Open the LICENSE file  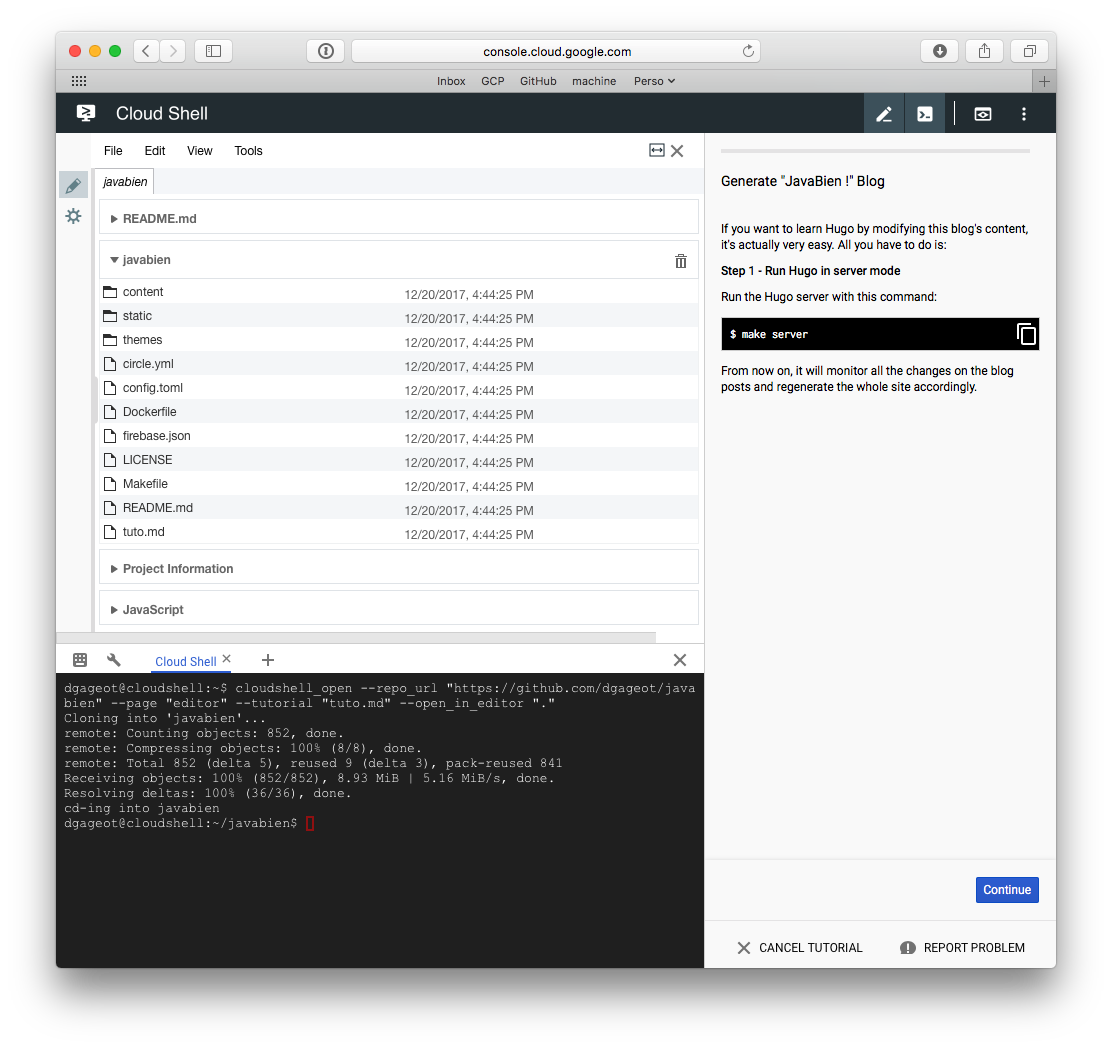(399, 460)
